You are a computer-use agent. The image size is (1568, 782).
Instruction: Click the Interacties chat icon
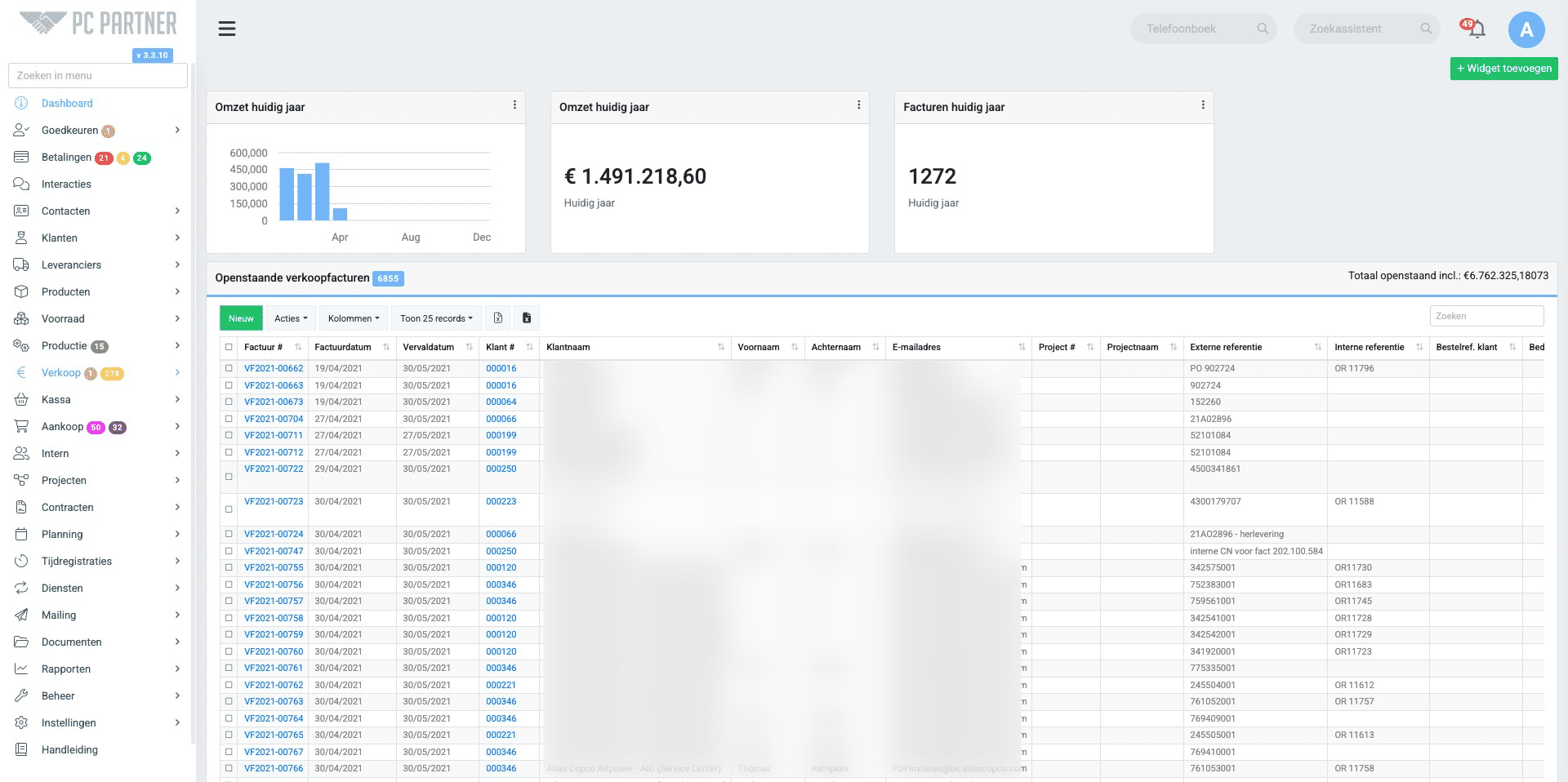point(22,184)
